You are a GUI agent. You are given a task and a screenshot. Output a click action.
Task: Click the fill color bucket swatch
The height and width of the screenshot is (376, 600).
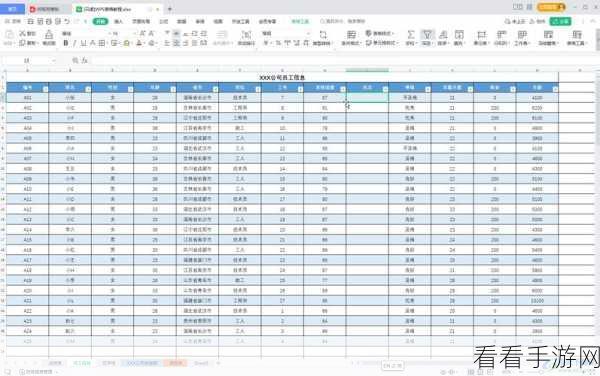pyautogui.click(x=126, y=43)
